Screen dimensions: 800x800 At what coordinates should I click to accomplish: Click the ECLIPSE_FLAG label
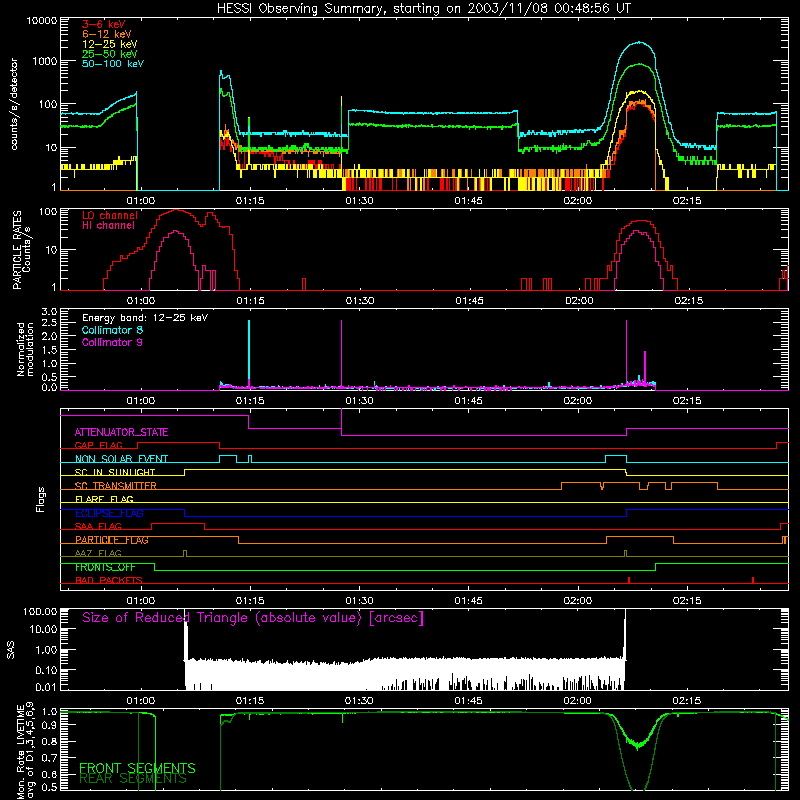pyautogui.click(x=109, y=513)
